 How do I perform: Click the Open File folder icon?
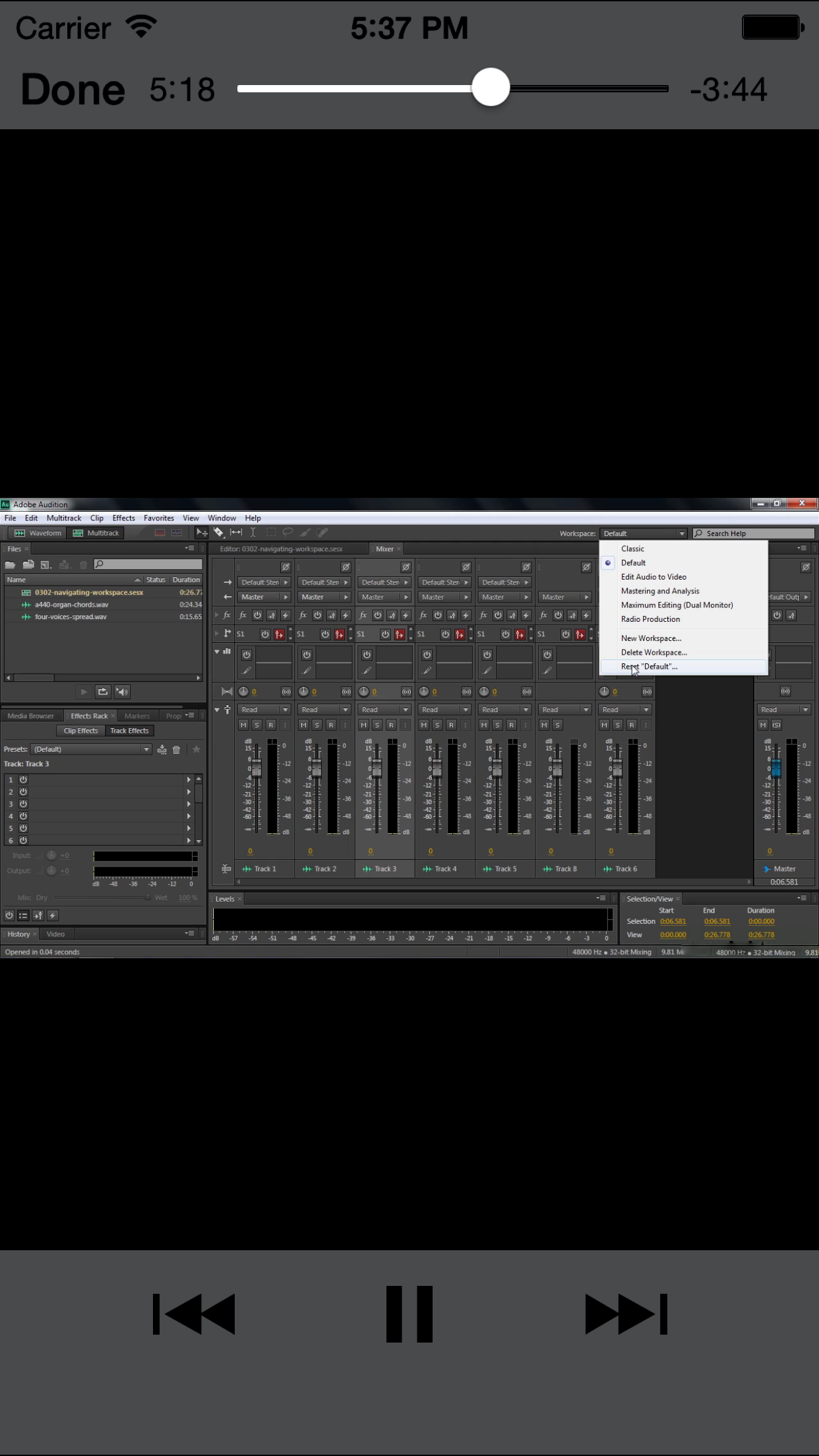(11, 564)
